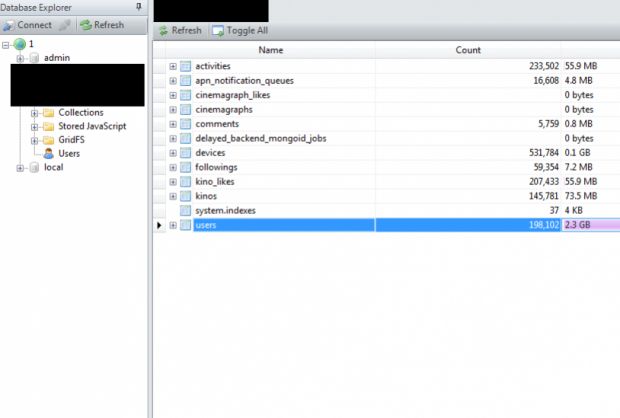Click the local database cylinder icon

click(34, 168)
